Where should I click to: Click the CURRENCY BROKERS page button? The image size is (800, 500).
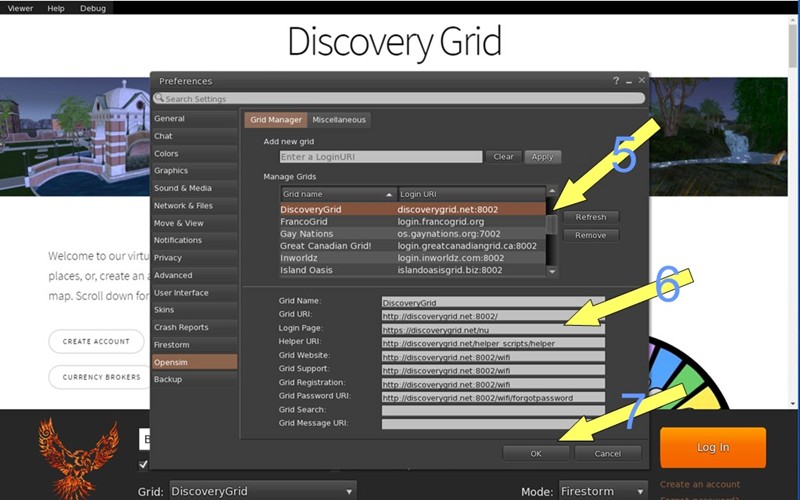coord(101,377)
